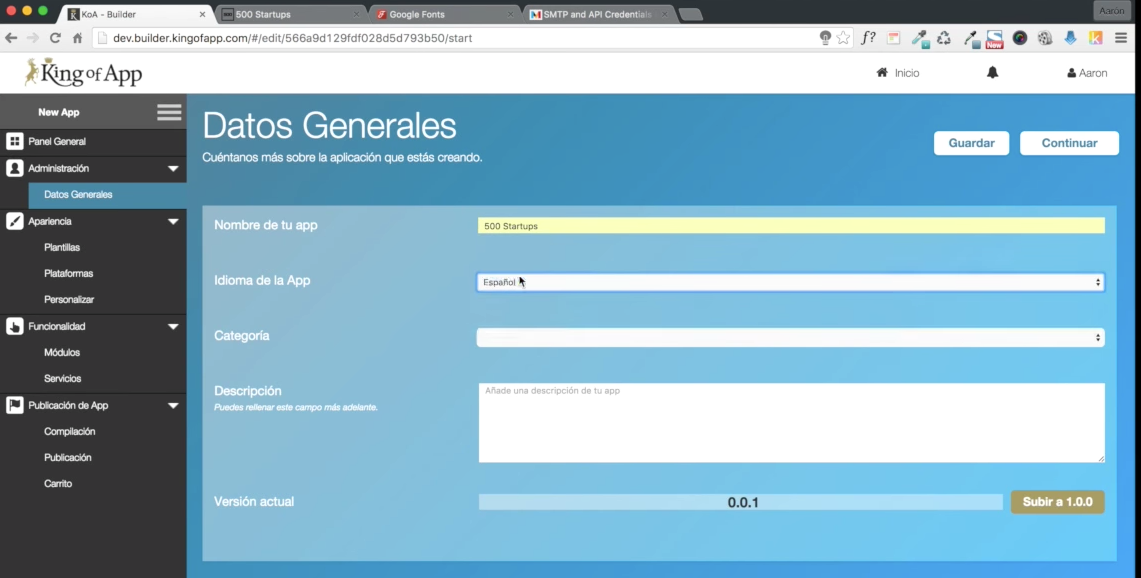The width and height of the screenshot is (1141, 578).
Task: Expand the Publicación de App chevron
Action: click(173, 405)
